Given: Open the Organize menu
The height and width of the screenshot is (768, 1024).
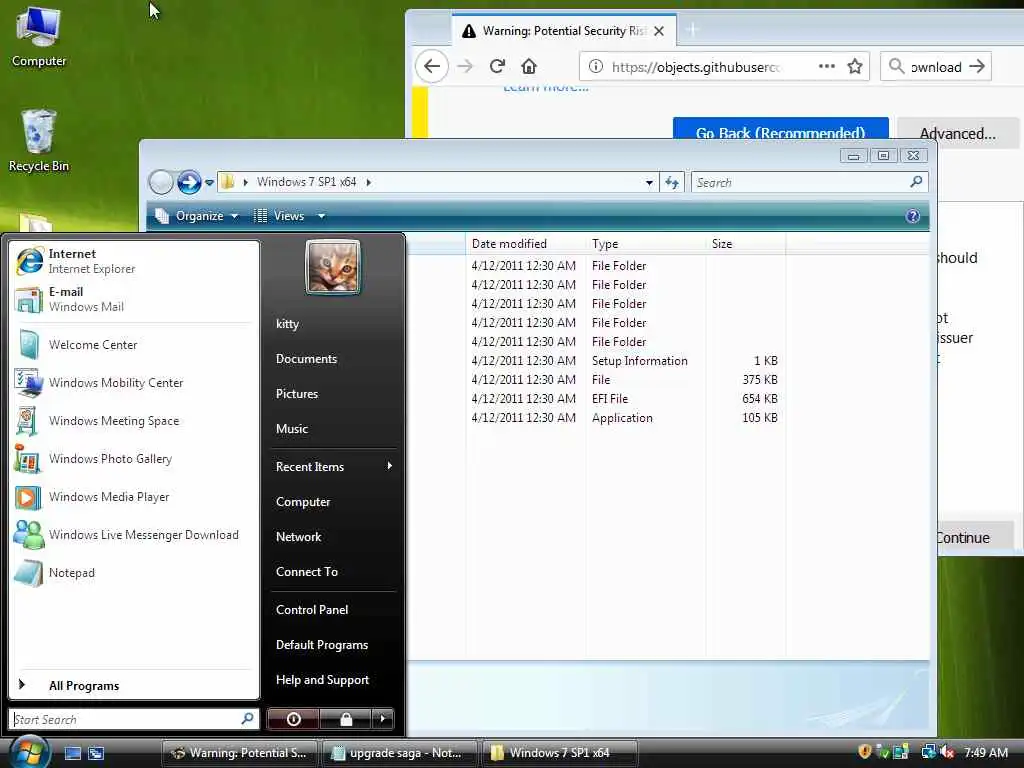Looking at the screenshot, I should pyautogui.click(x=197, y=216).
